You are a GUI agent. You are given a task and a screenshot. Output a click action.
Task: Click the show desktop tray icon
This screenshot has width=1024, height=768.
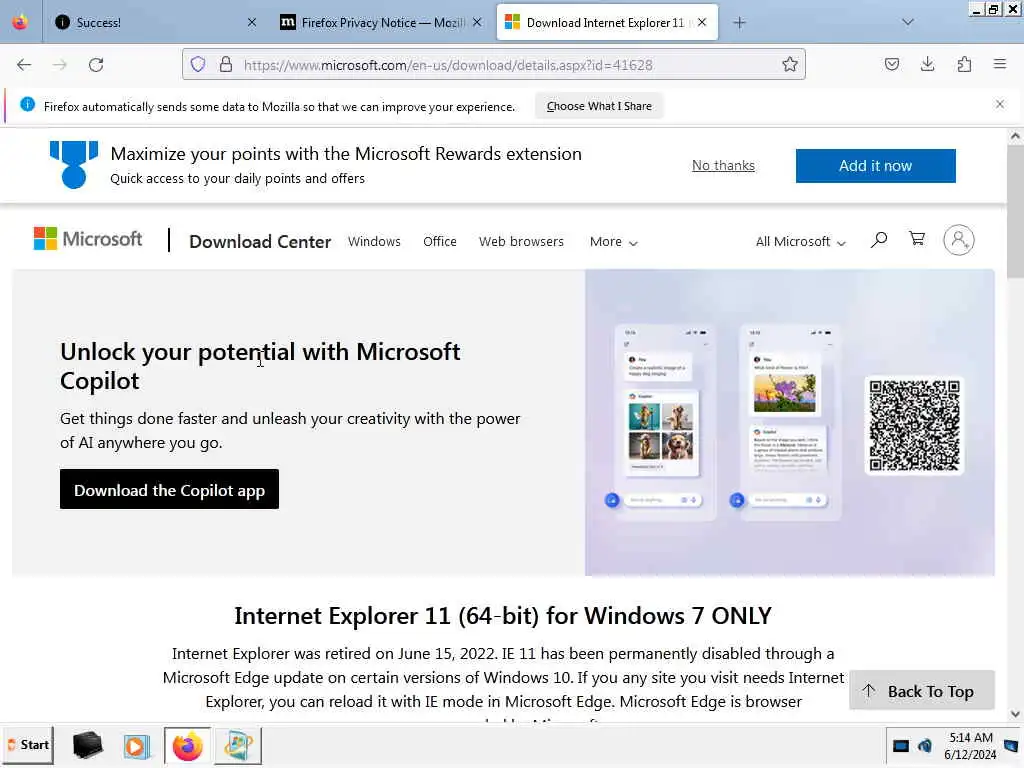(1011, 746)
